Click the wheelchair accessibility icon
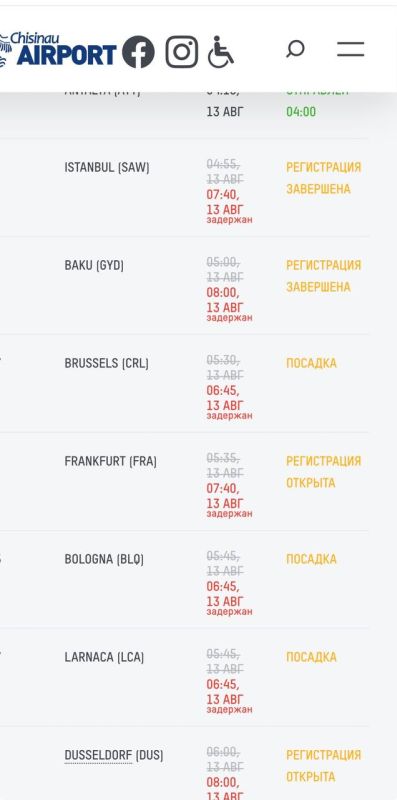This screenshot has height=800, width=397. pyautogui.click(x=221, y=52)
